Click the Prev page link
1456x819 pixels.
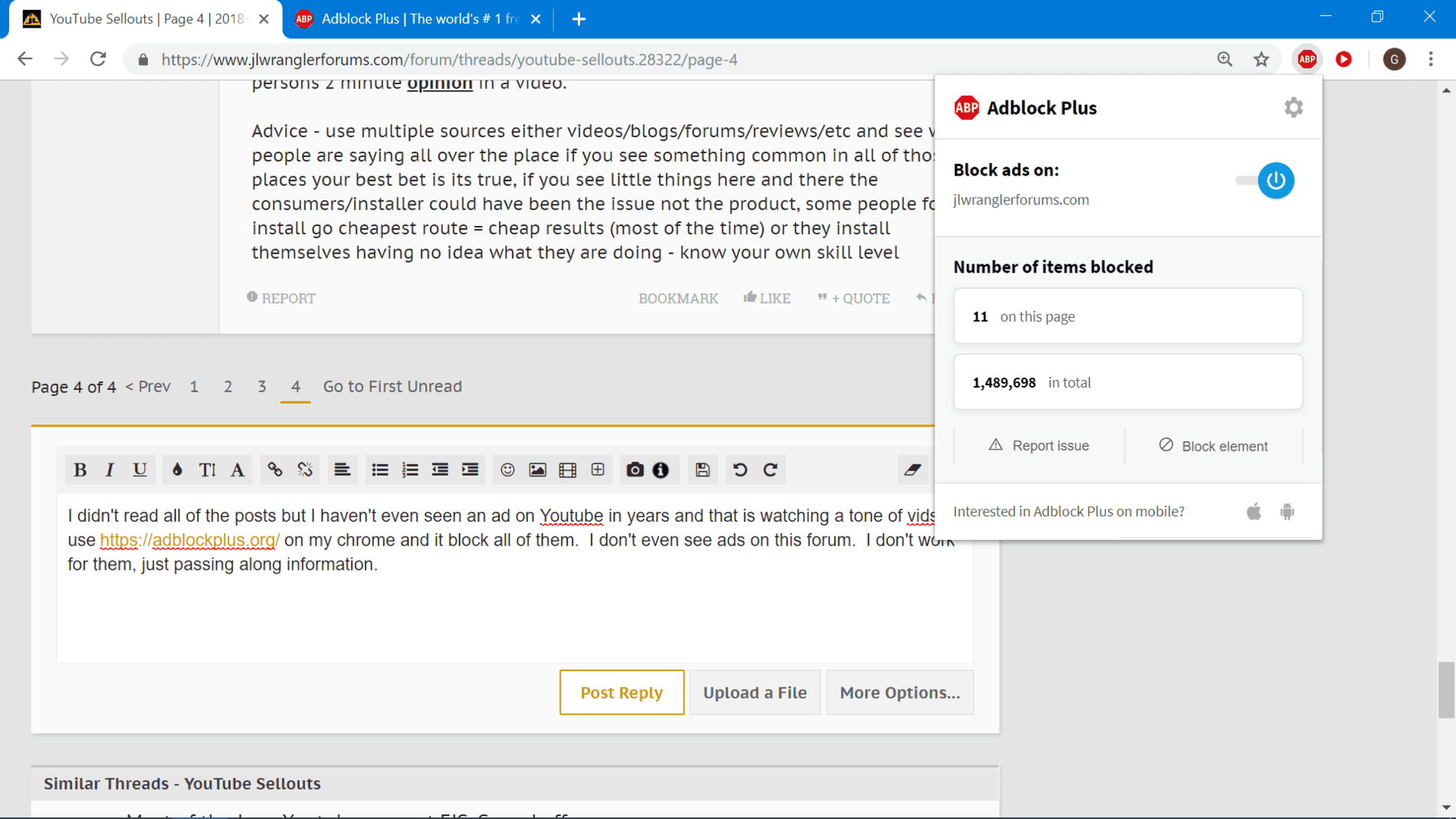point(148,386)
